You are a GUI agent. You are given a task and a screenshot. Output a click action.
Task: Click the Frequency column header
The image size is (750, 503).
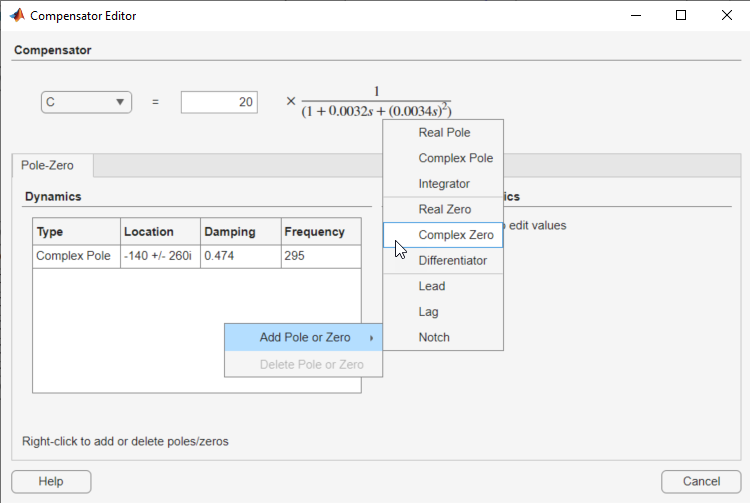314,232
